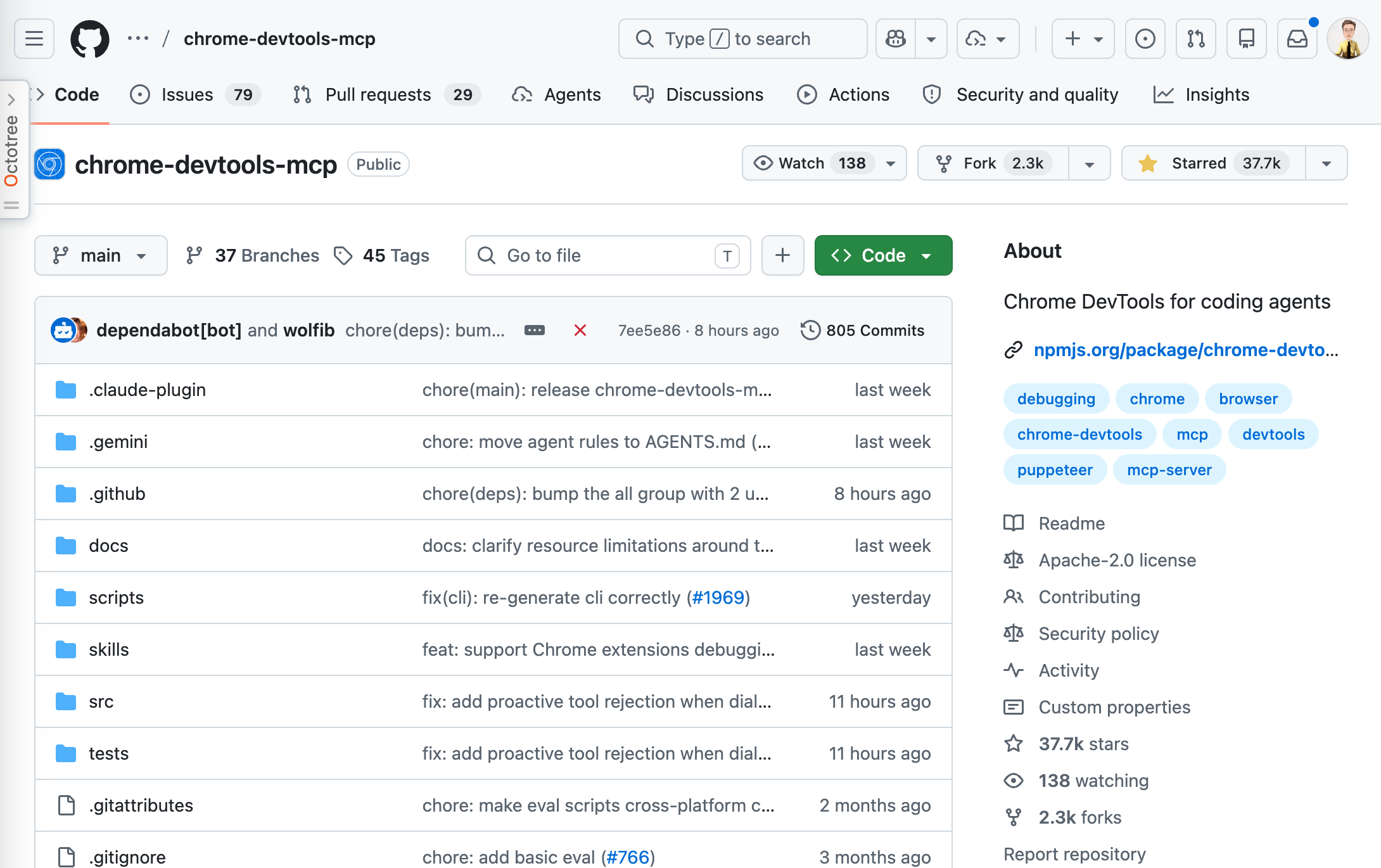This screenshot has width=1381, height=868.
Task: Open the skills folder
Action: pos(108,649)
